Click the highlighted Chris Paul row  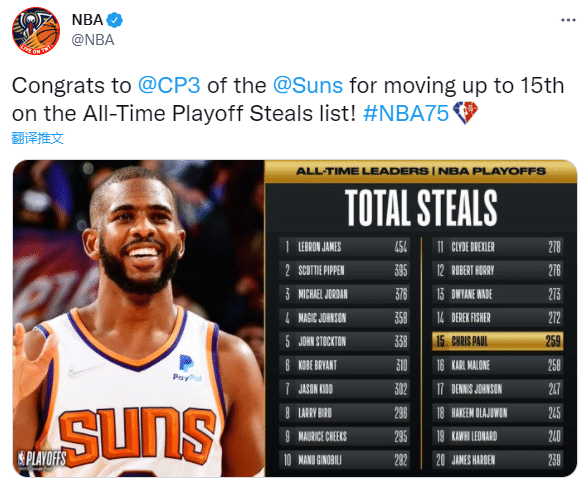point(497,341)
